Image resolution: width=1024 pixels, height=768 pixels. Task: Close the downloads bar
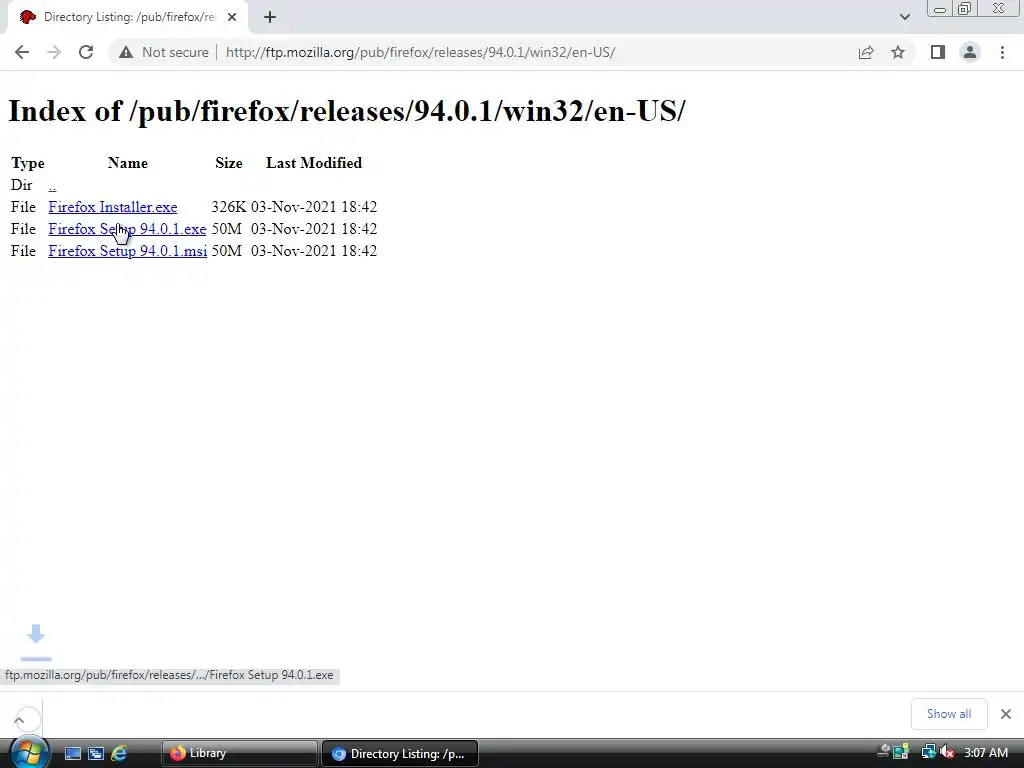pos(1006,714)
